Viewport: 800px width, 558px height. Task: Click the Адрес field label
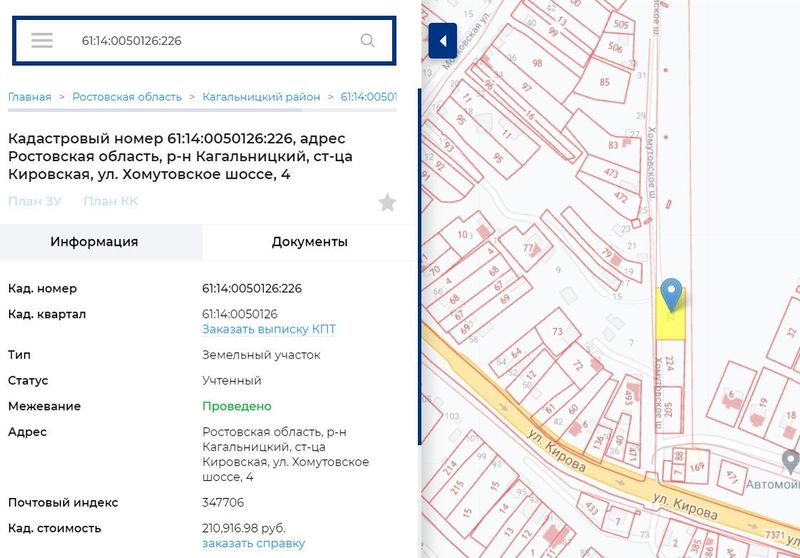click(28, 432)
